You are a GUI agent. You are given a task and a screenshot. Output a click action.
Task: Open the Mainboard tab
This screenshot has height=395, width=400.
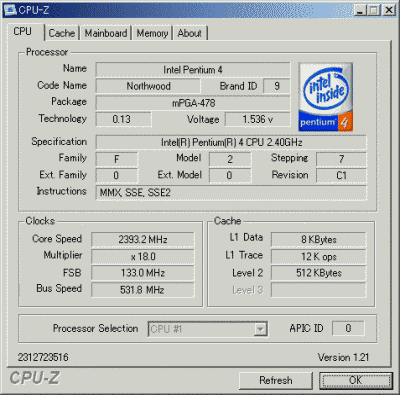(x=106, y=33)
